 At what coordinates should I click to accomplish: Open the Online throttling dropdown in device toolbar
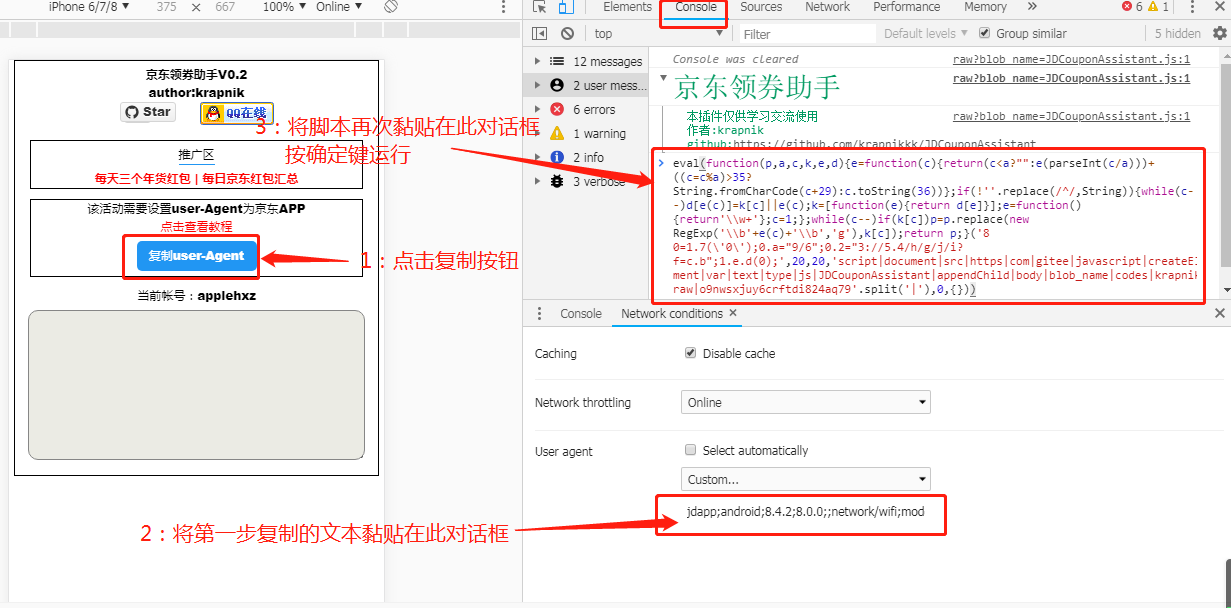[340, 7]
